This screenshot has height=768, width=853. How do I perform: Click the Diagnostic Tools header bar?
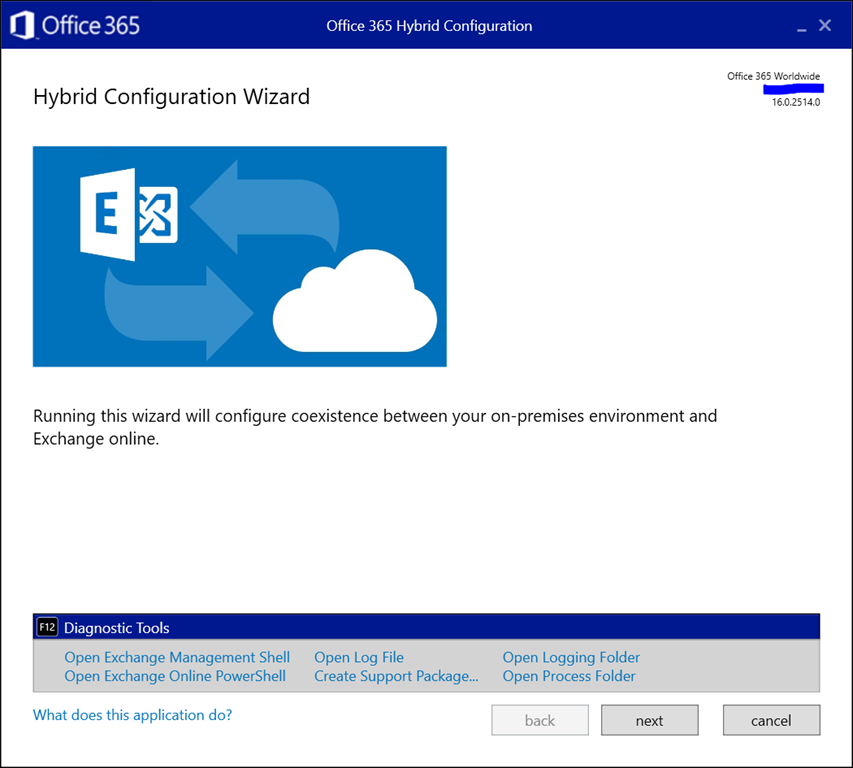tap(427, 628)
